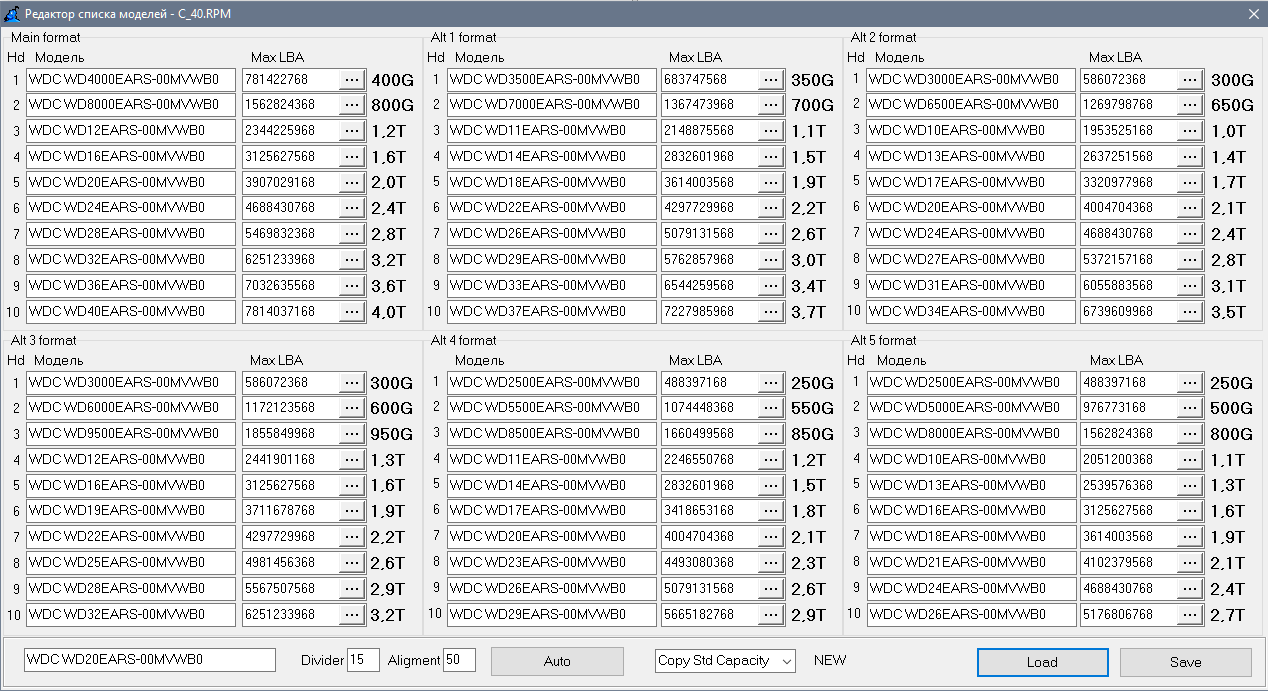
Task: Click the Main format model field WDC WD4000EARS-00MVWB0
Action: click(131, 79)
